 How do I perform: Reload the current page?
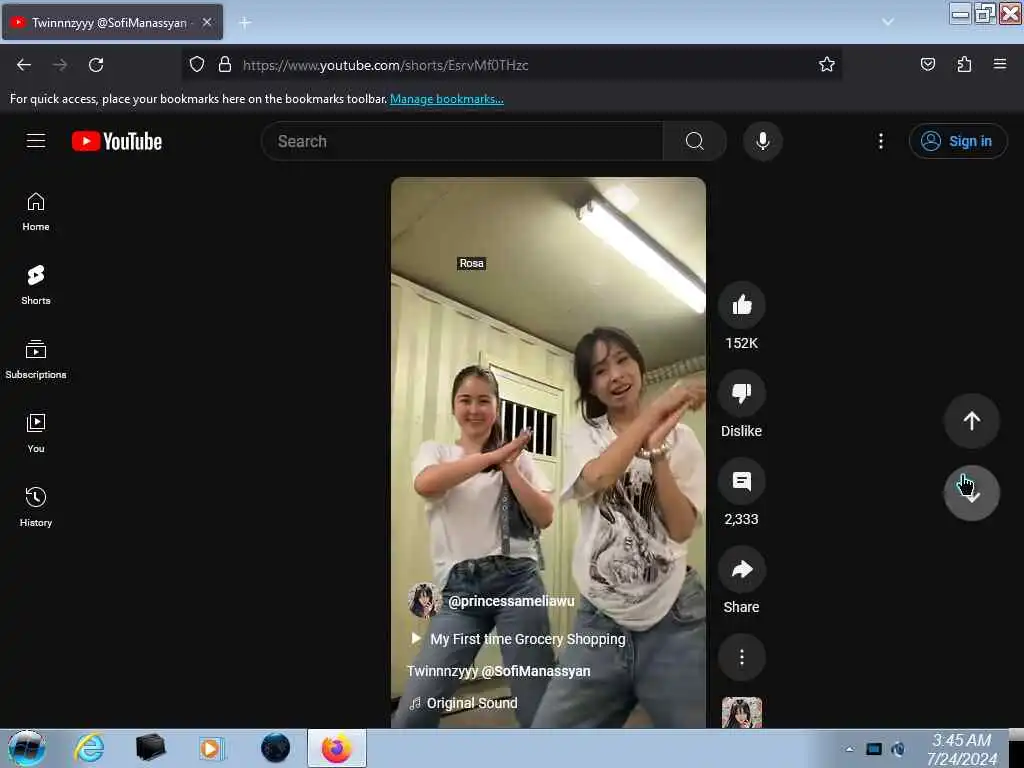coord(96,65)
